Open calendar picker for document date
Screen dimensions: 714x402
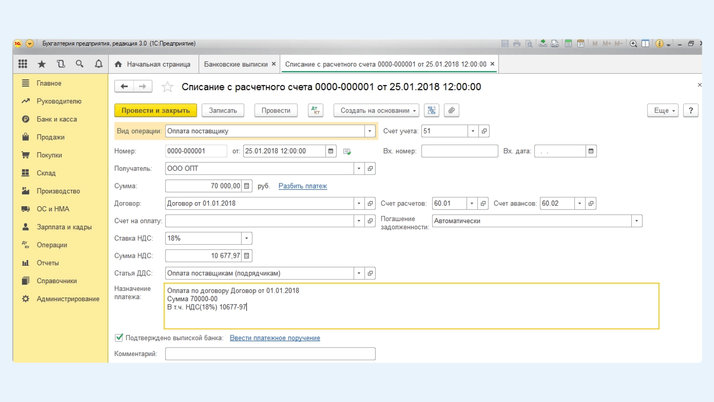(331, 151)
